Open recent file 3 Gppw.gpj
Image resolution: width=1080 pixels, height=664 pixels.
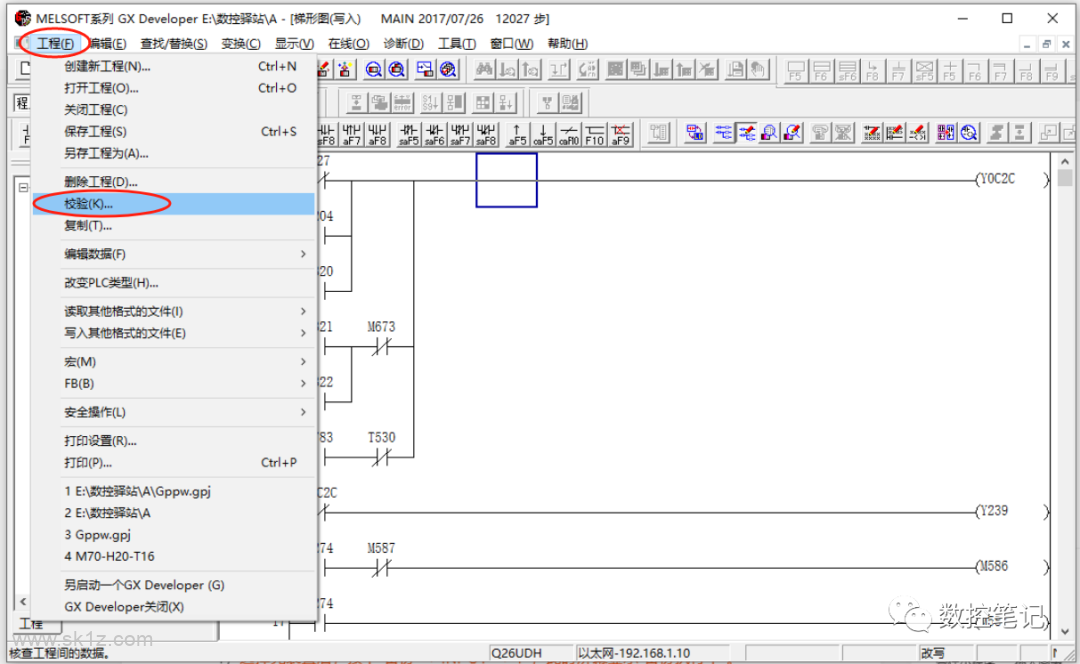(174, 535)
